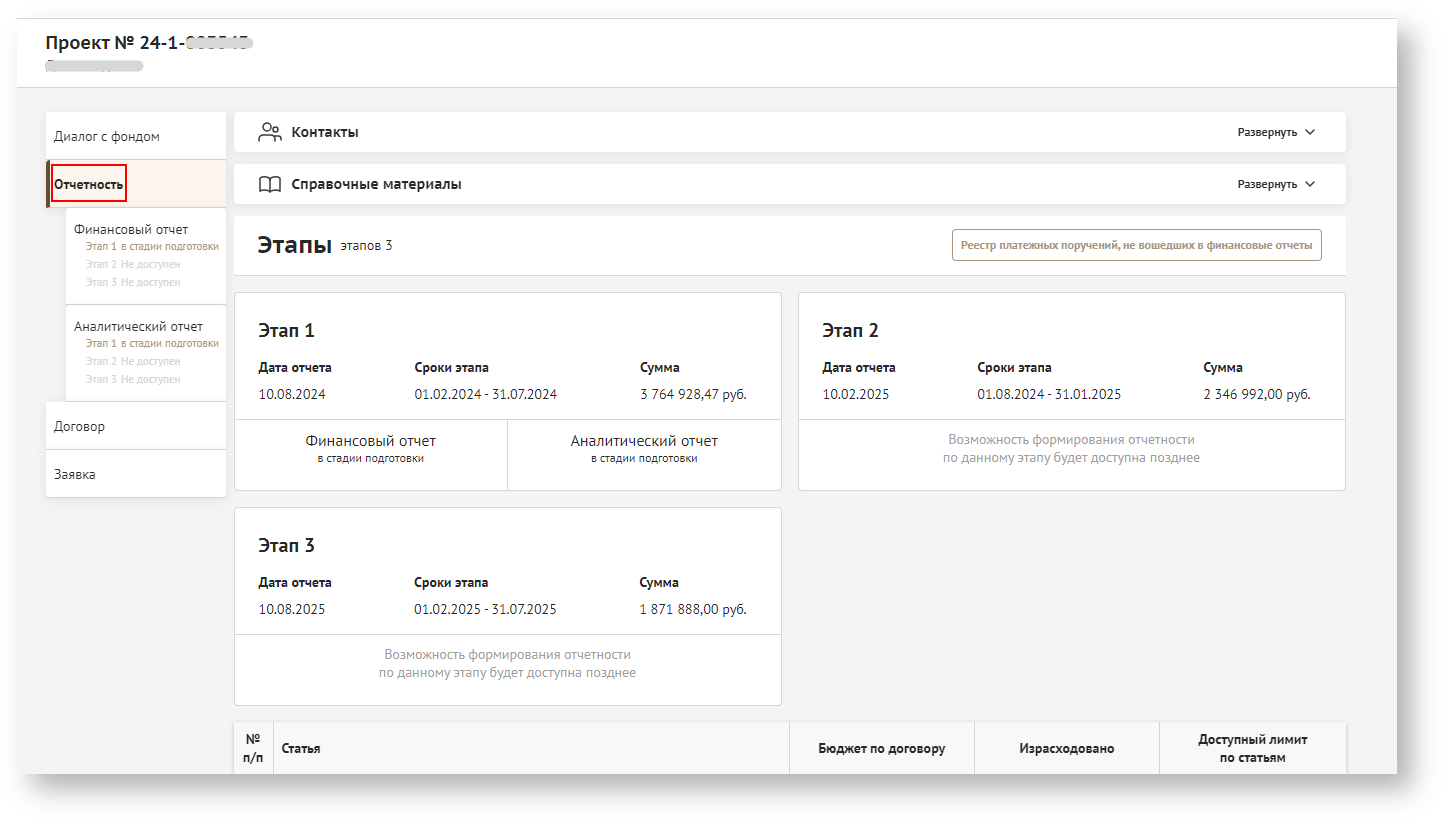Open the Диалог с фондом tab
This screenshot has width=1445, height=822.
coord(107,136)
